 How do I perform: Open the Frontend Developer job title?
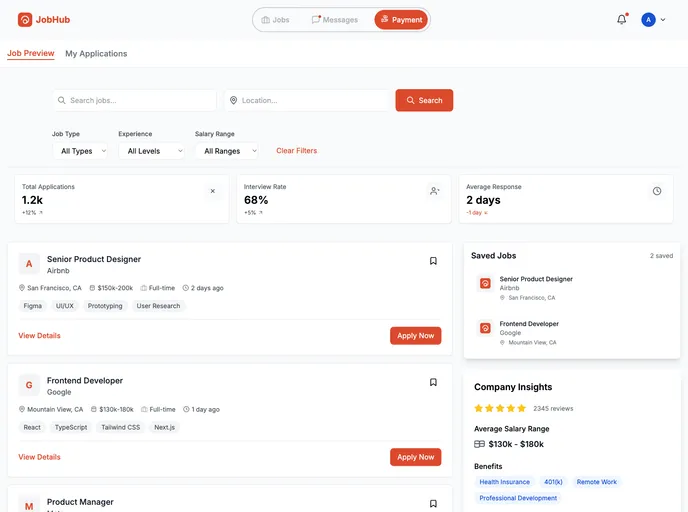pyautogui.click(x=85, y=380)
